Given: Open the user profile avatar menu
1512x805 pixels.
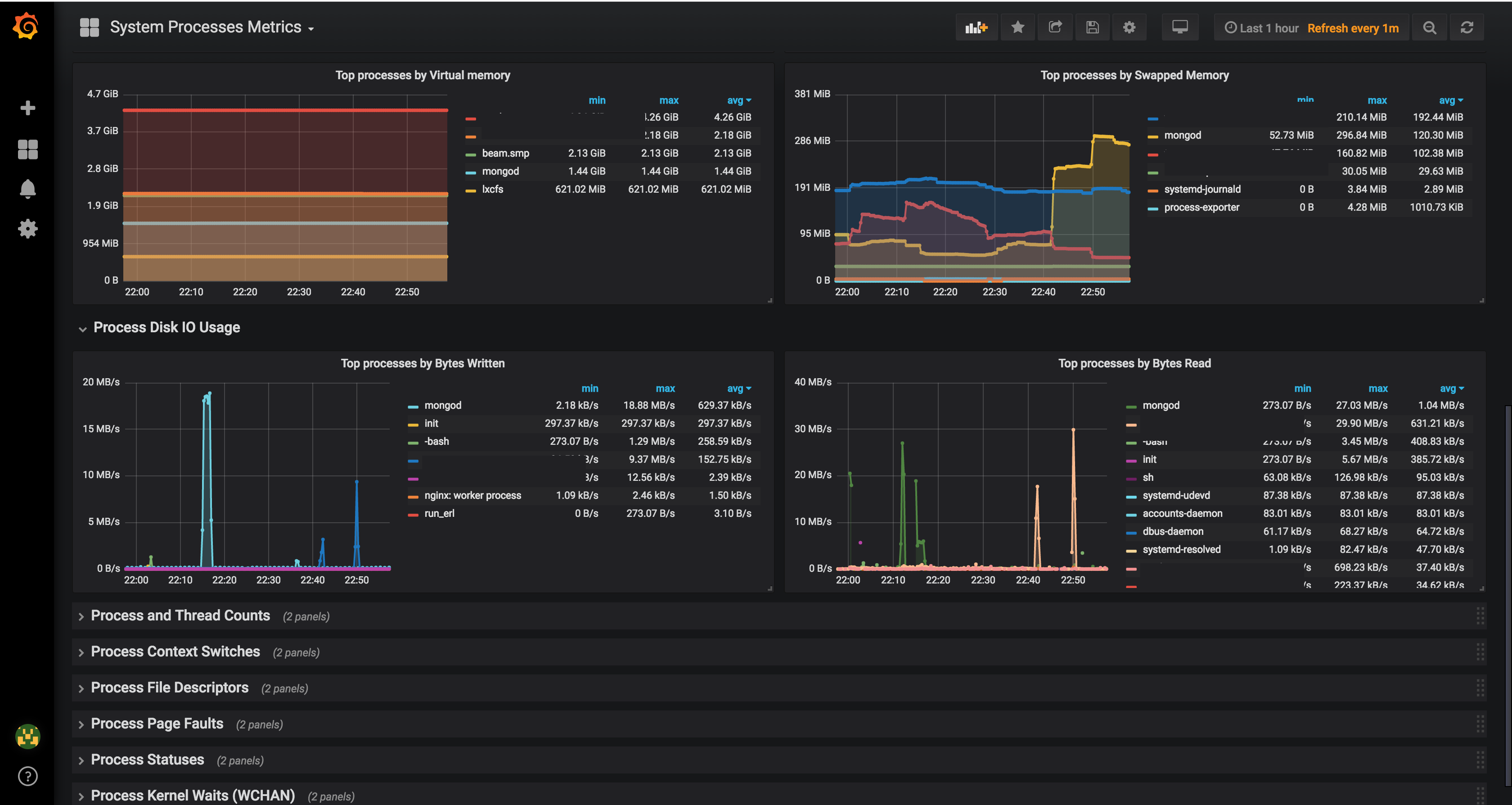Looking at the screenshot, I should (x=27, y=737).
